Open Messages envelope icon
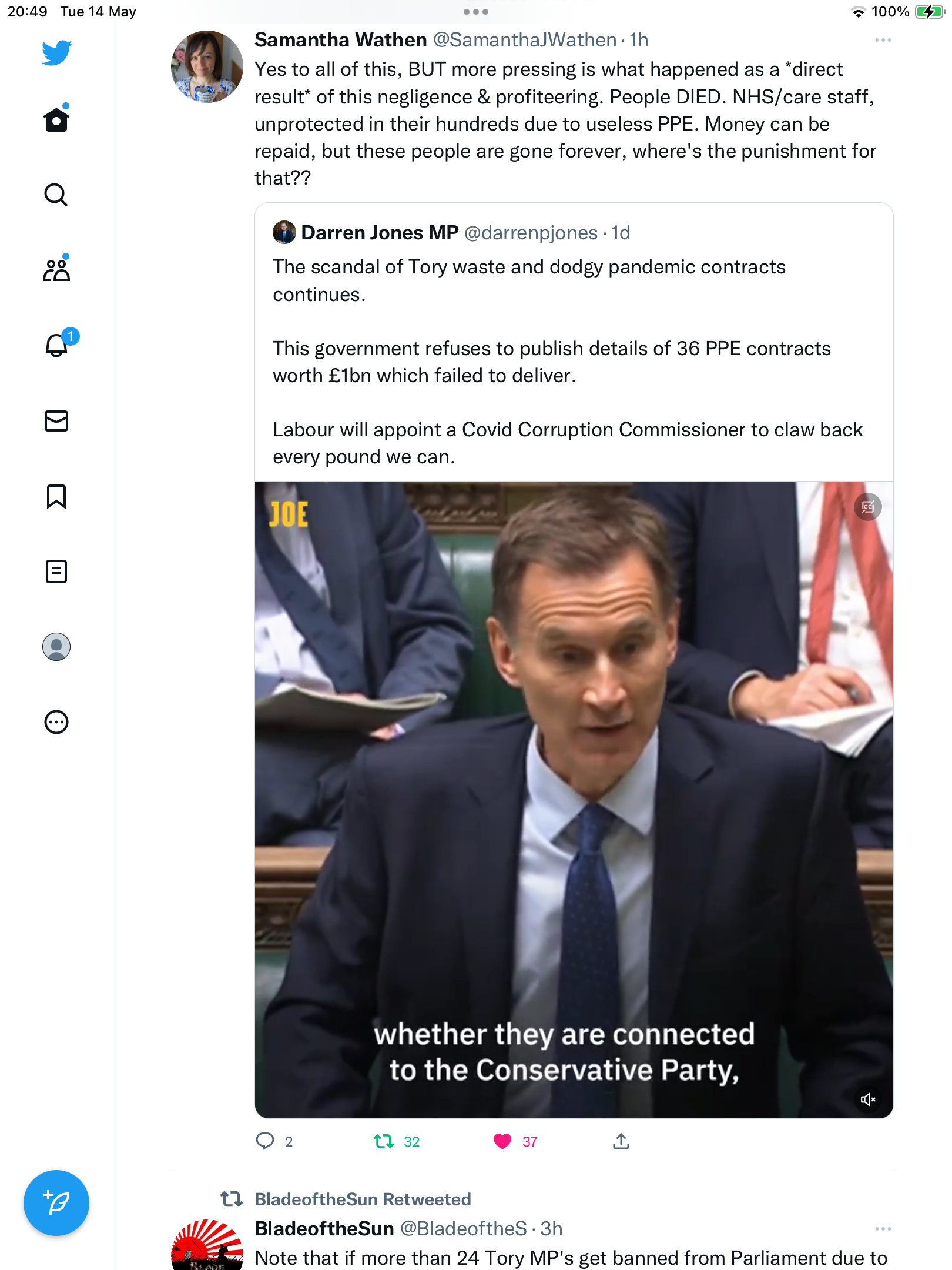952x1270 pixels. coord(56,421)
